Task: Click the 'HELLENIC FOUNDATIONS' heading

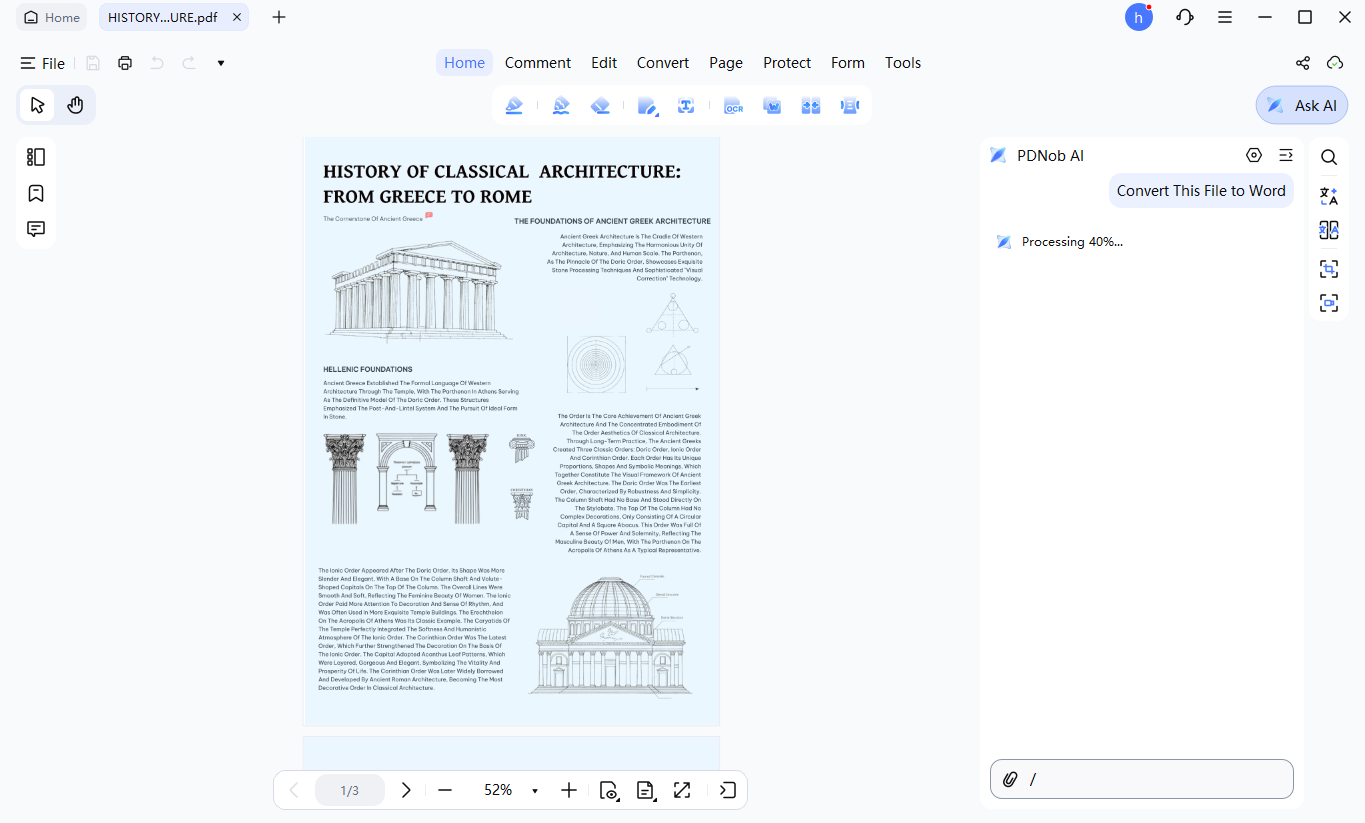Action: tap(368, 369)
